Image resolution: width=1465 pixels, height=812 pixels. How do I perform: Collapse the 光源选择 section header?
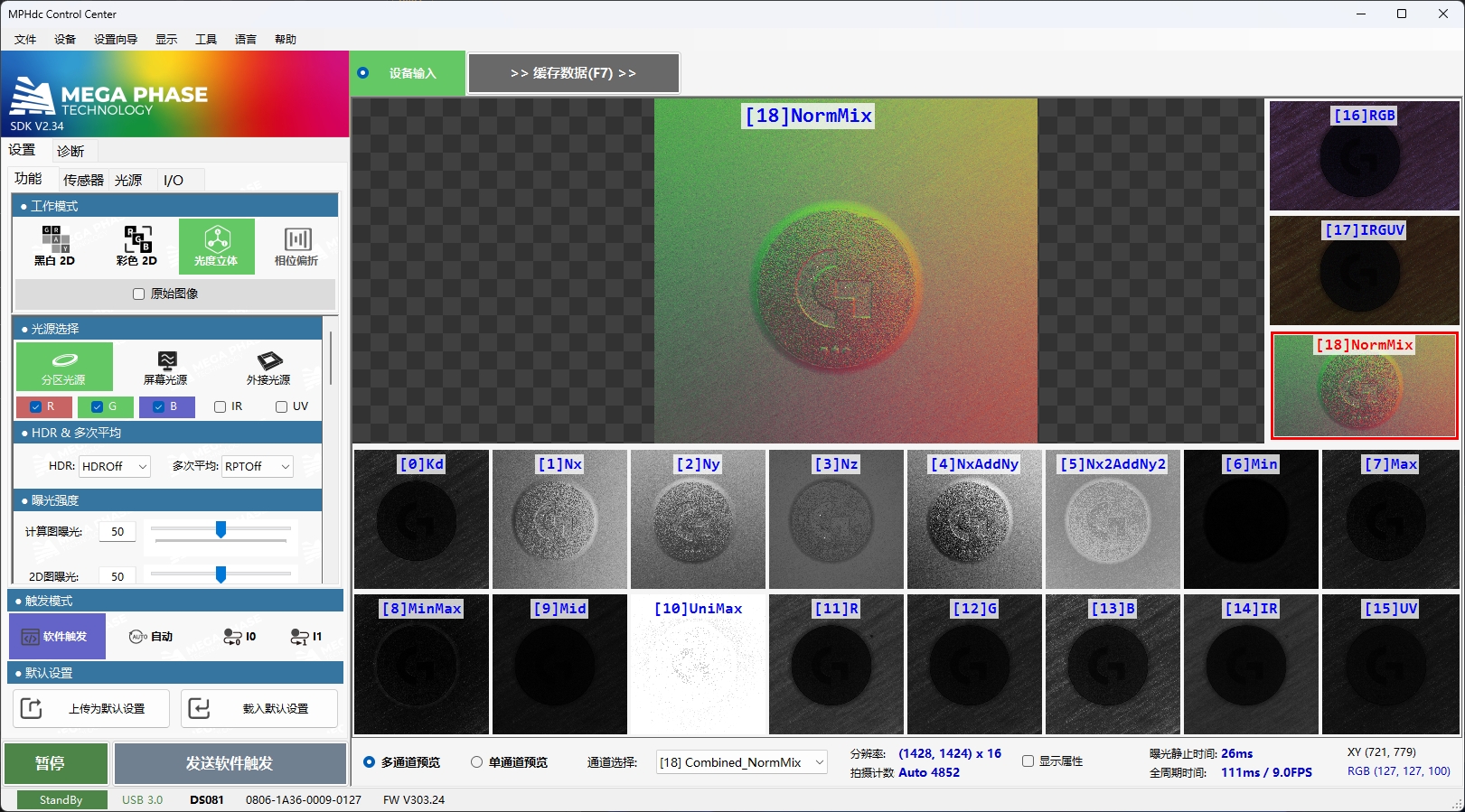pyautogui.click(x=168, y=329)
